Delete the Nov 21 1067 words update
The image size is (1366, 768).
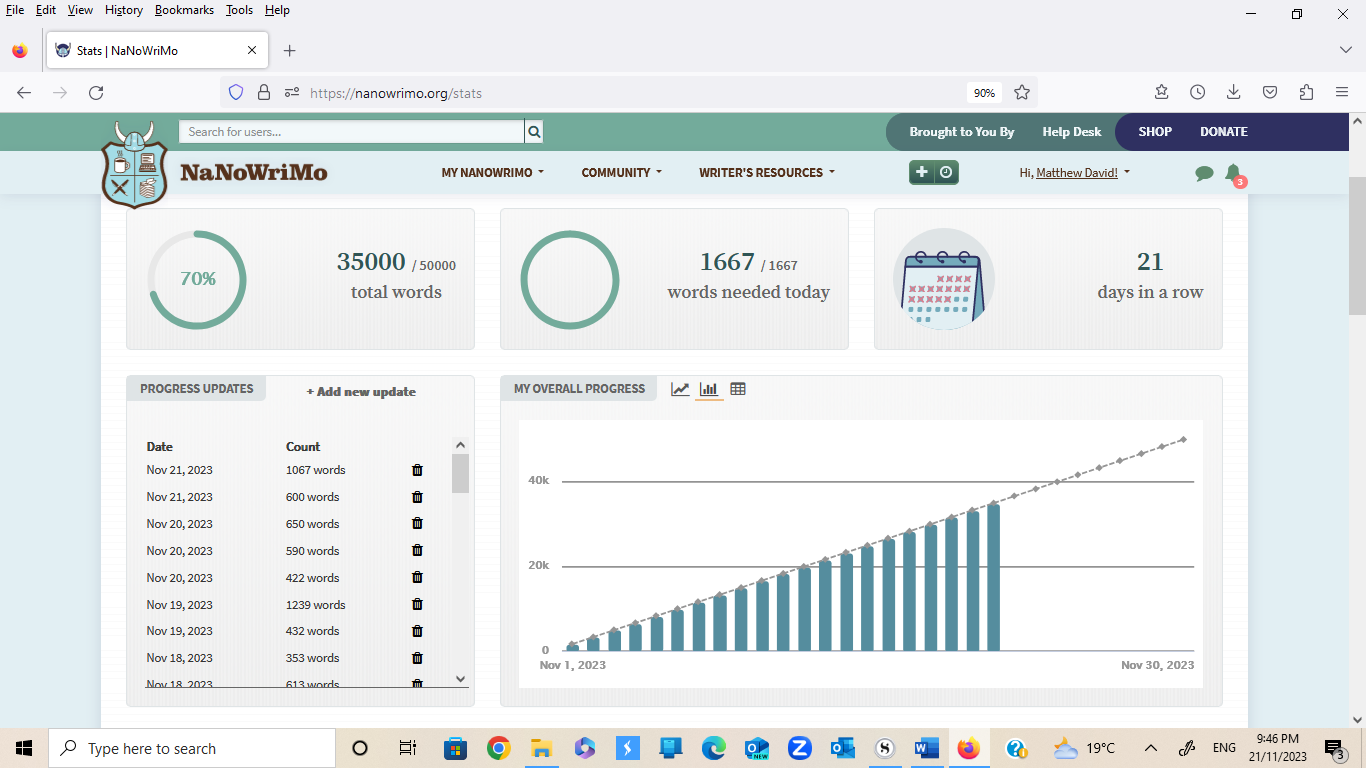[x=417, y=470]
